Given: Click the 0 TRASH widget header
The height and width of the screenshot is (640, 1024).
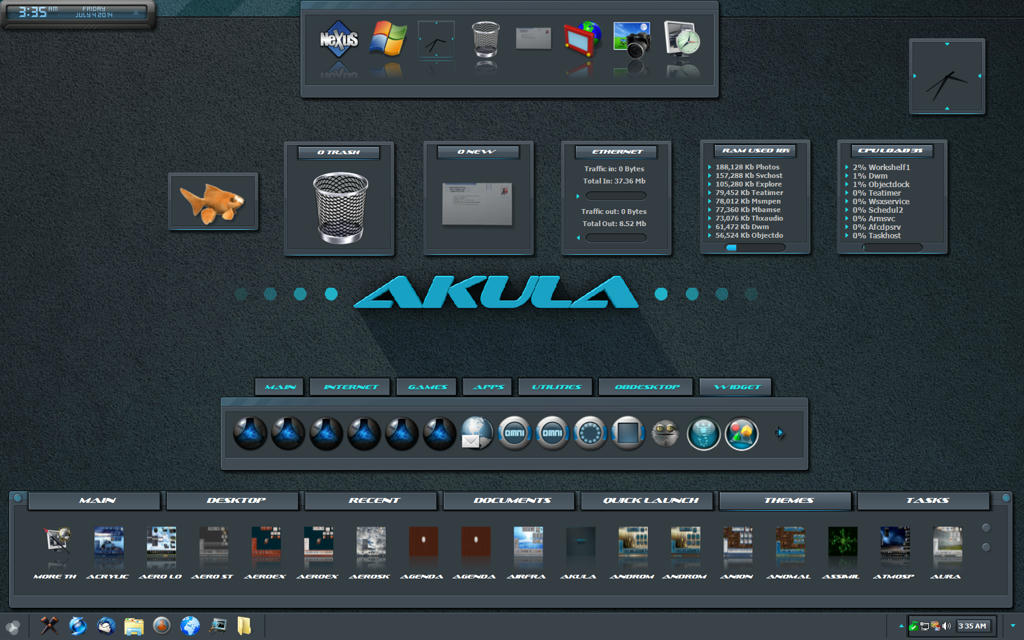Looking at the screenshot, I should click(339, 152).
